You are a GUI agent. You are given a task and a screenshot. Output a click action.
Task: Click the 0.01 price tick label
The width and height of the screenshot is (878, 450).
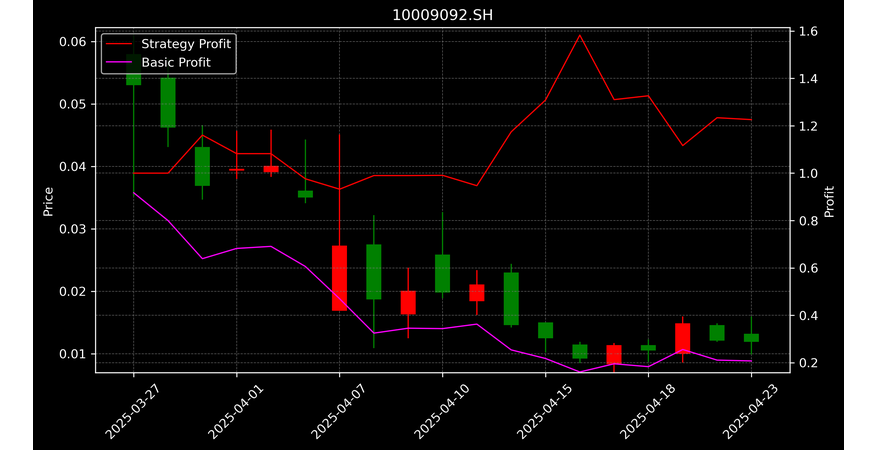pyautogui.click(x=73, y=354)
